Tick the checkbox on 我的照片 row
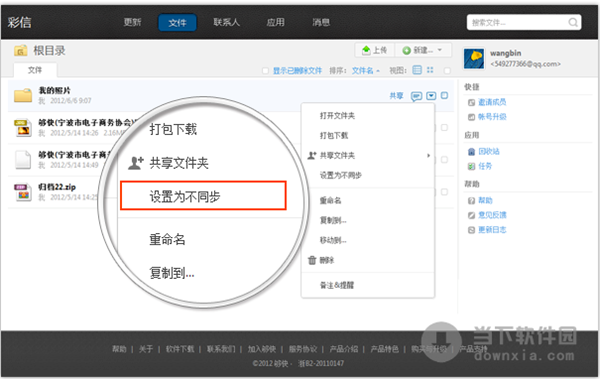Viewport: 600px width, 379px height. tap(444, 95)
